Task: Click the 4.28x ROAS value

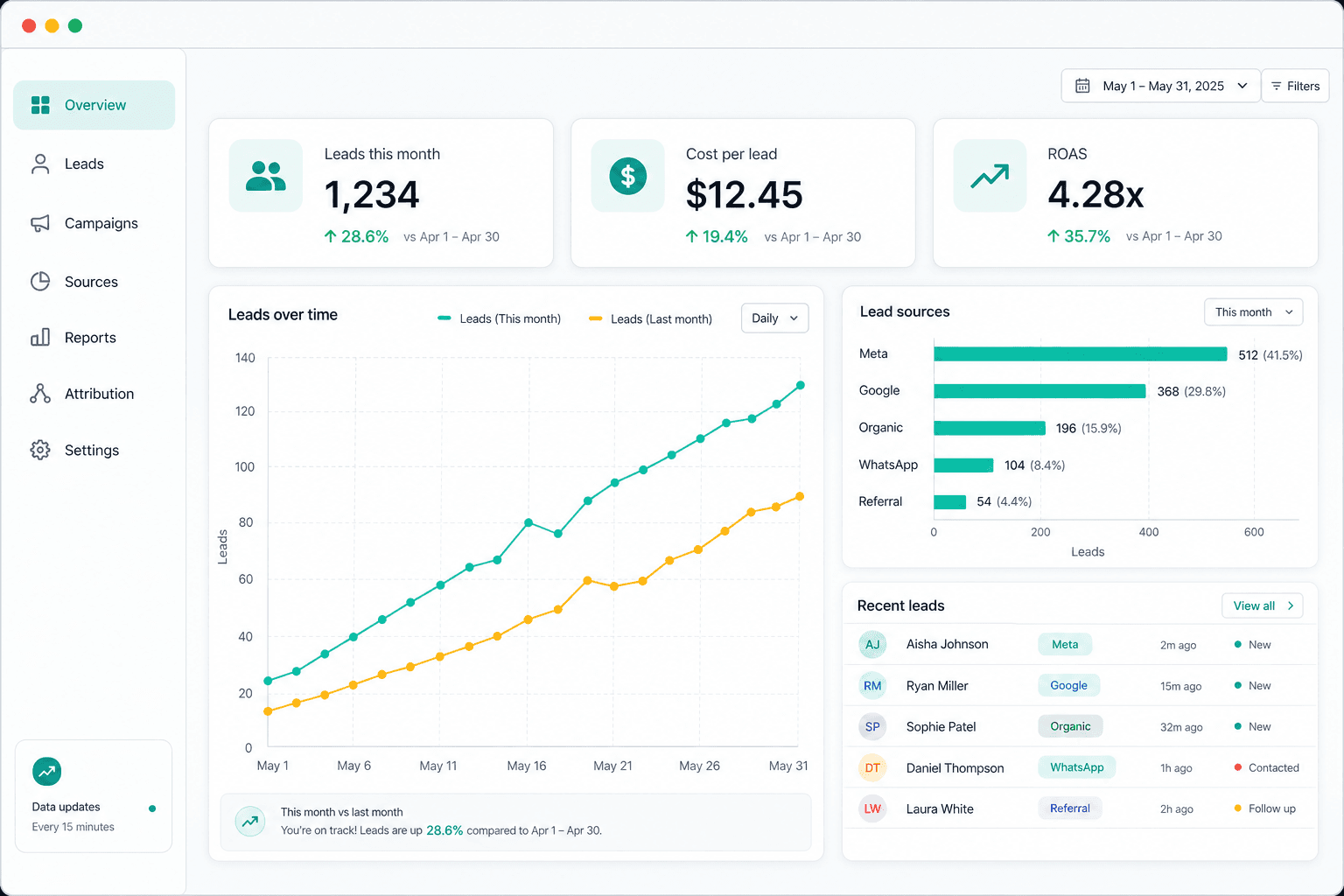Action: (1095, 195)
